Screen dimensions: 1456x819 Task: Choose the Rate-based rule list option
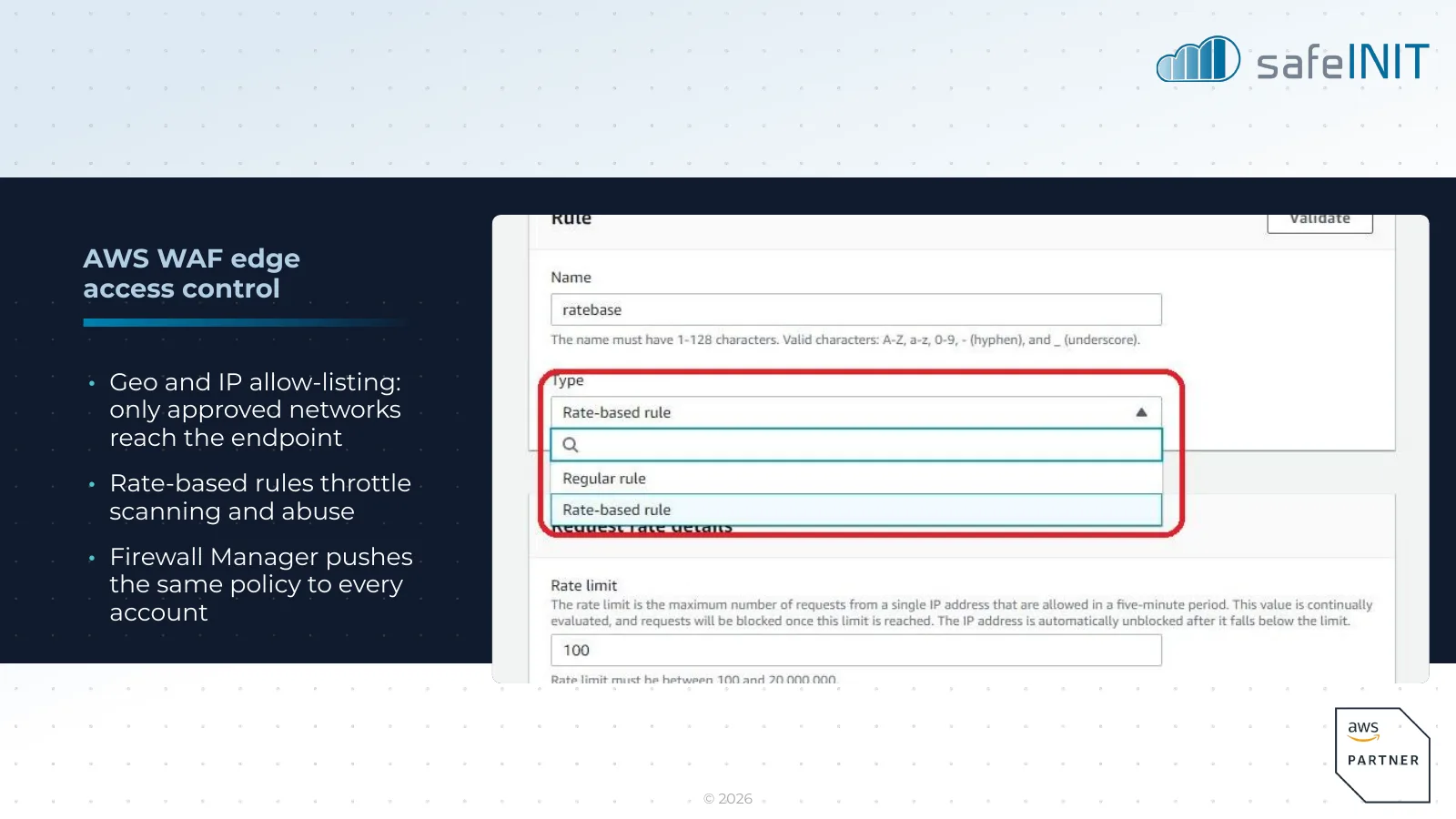pyautogui.click(x=855, y=510)
